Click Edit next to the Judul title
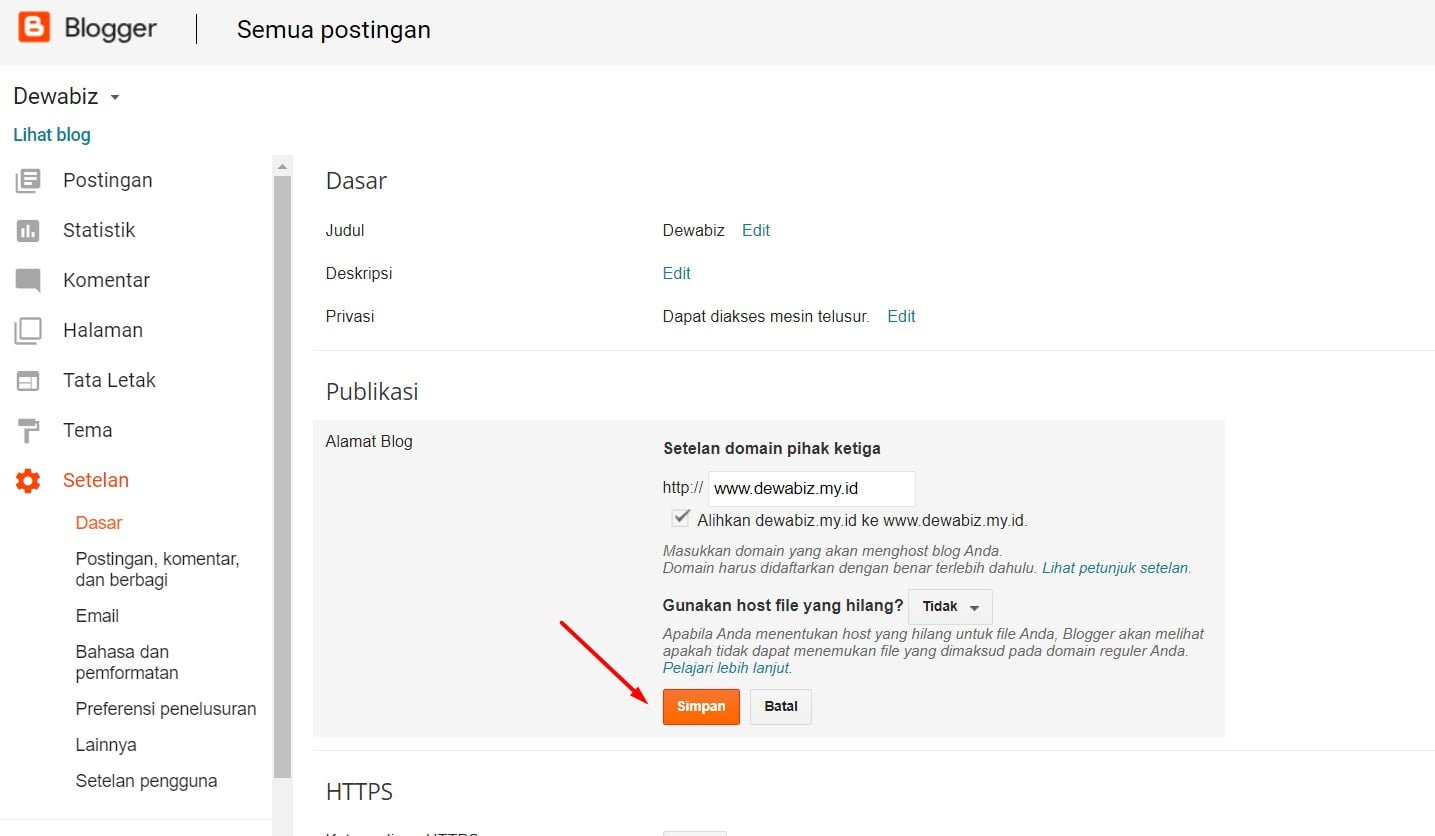 755,230
